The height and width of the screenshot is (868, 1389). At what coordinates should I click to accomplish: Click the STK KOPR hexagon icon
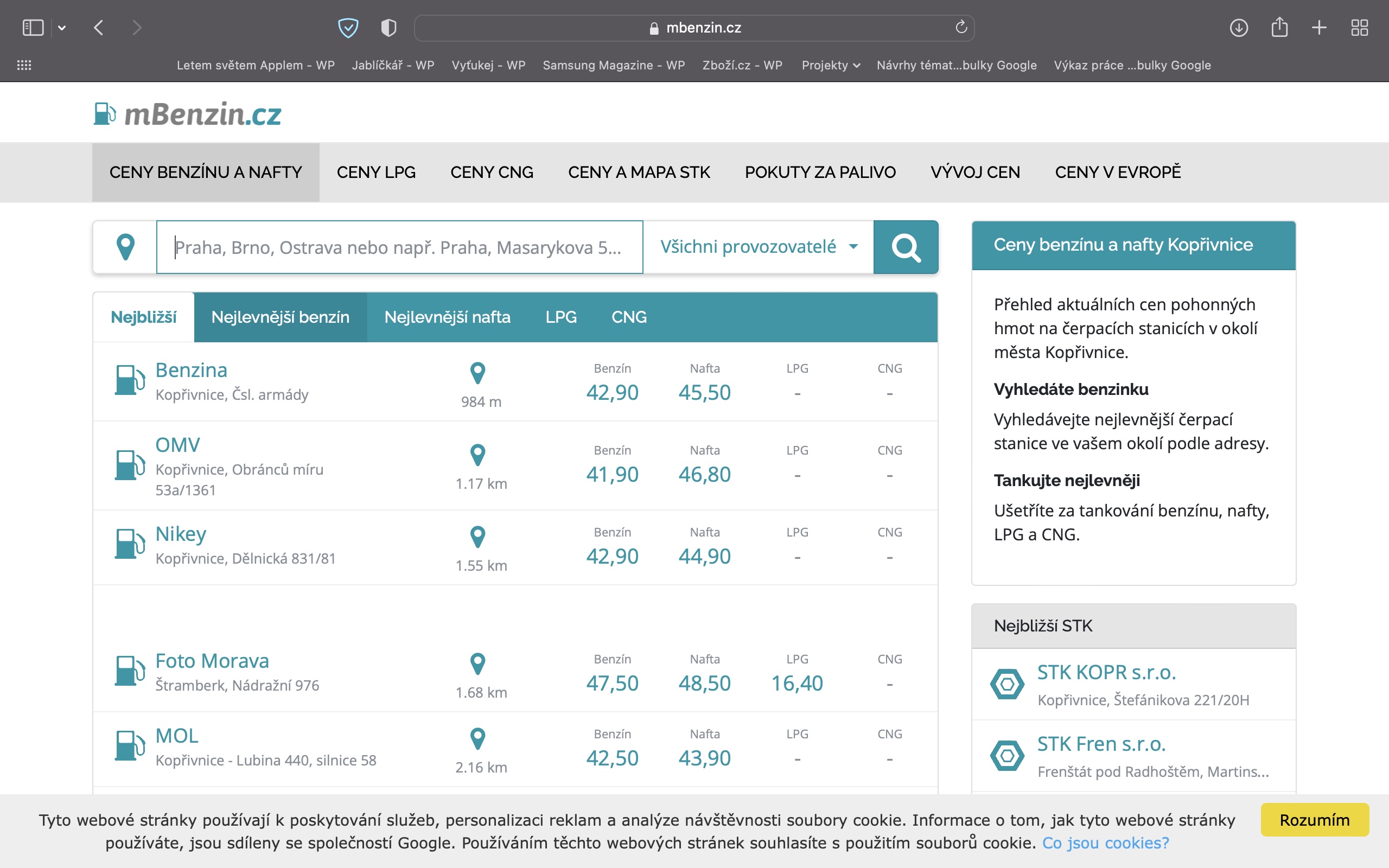1006,684
